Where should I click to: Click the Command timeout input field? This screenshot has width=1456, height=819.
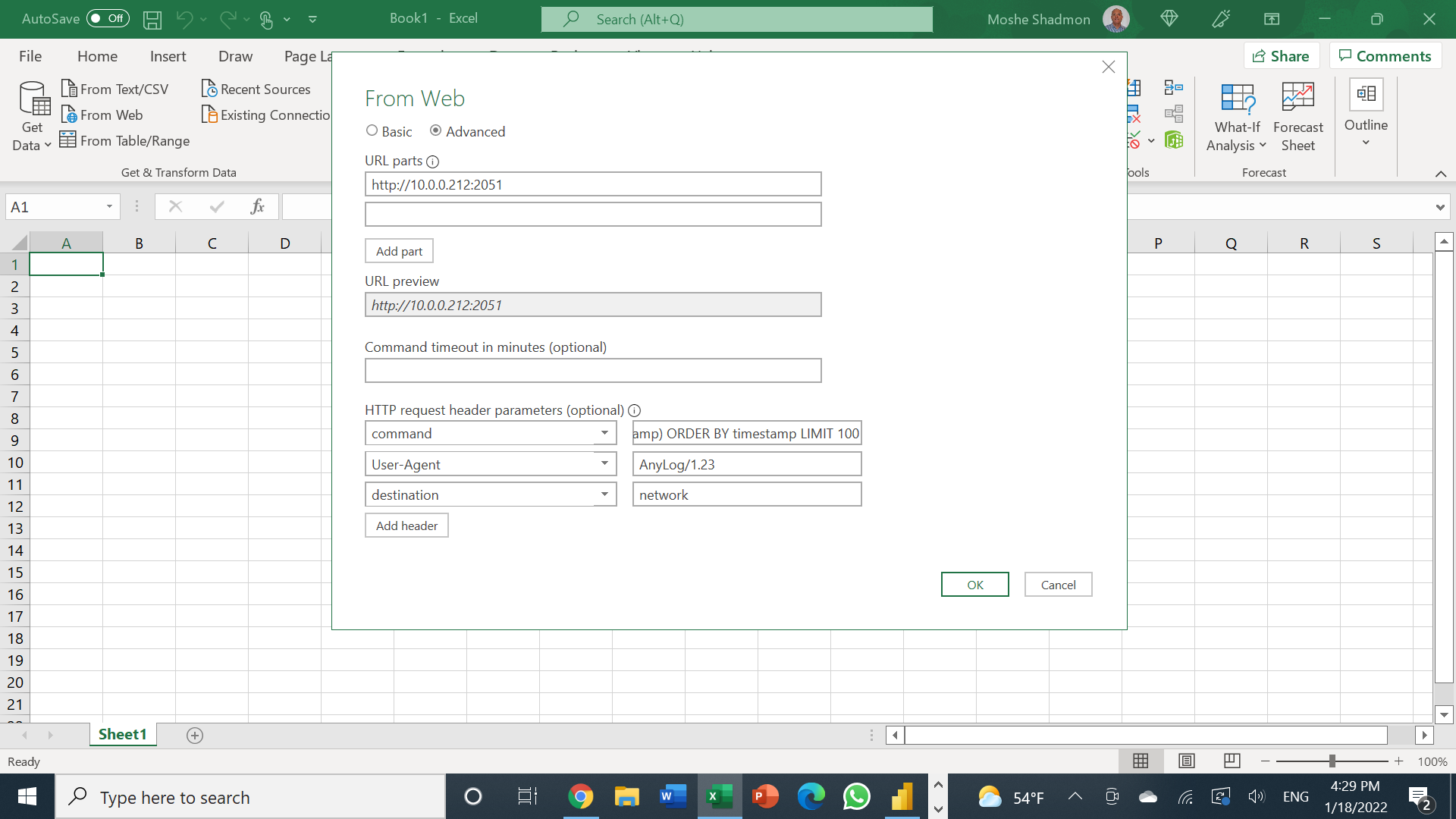click(x=593, y=371)
